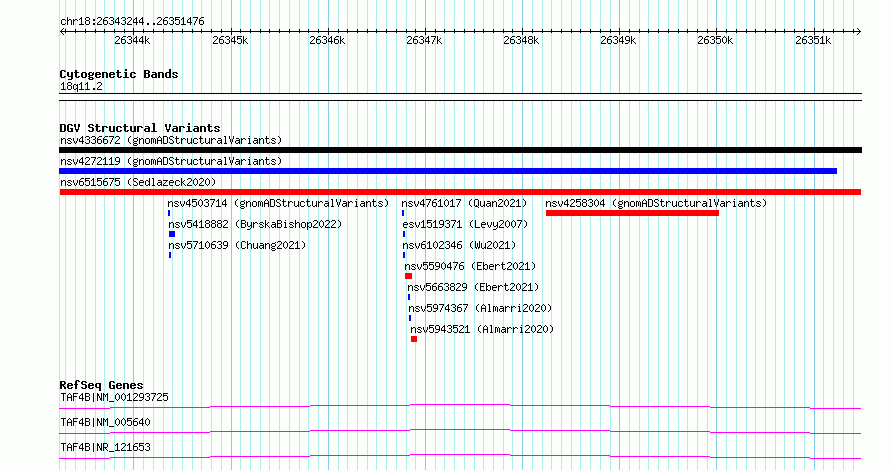Open nsv6515675 (Sedlazeck2020) label
Image resolution: width=890 pixels, height=470 pixels.
coord(138,182)
